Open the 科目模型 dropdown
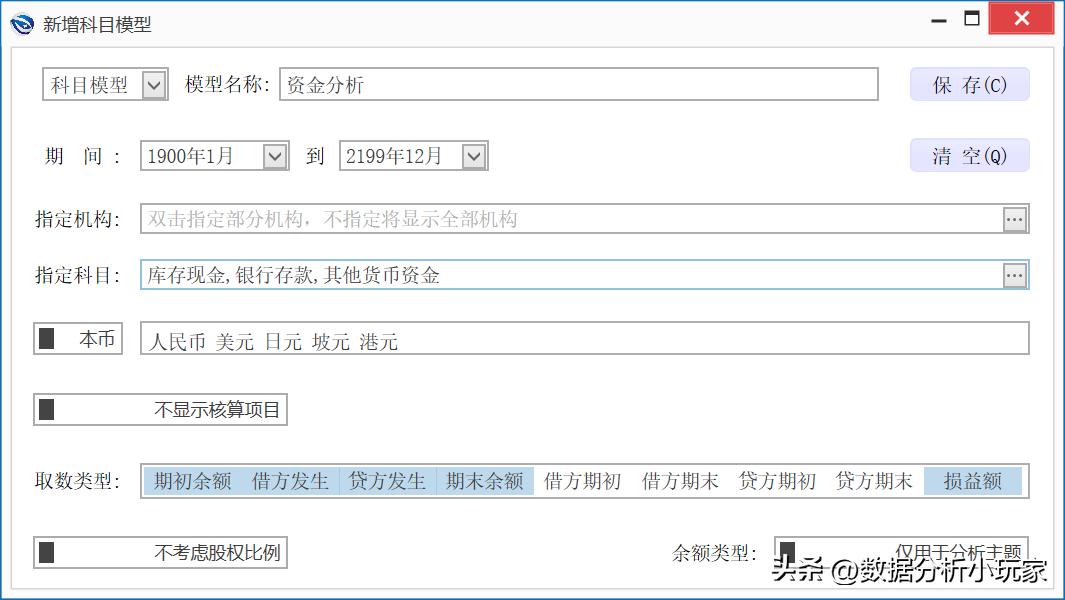 (156, 84)
